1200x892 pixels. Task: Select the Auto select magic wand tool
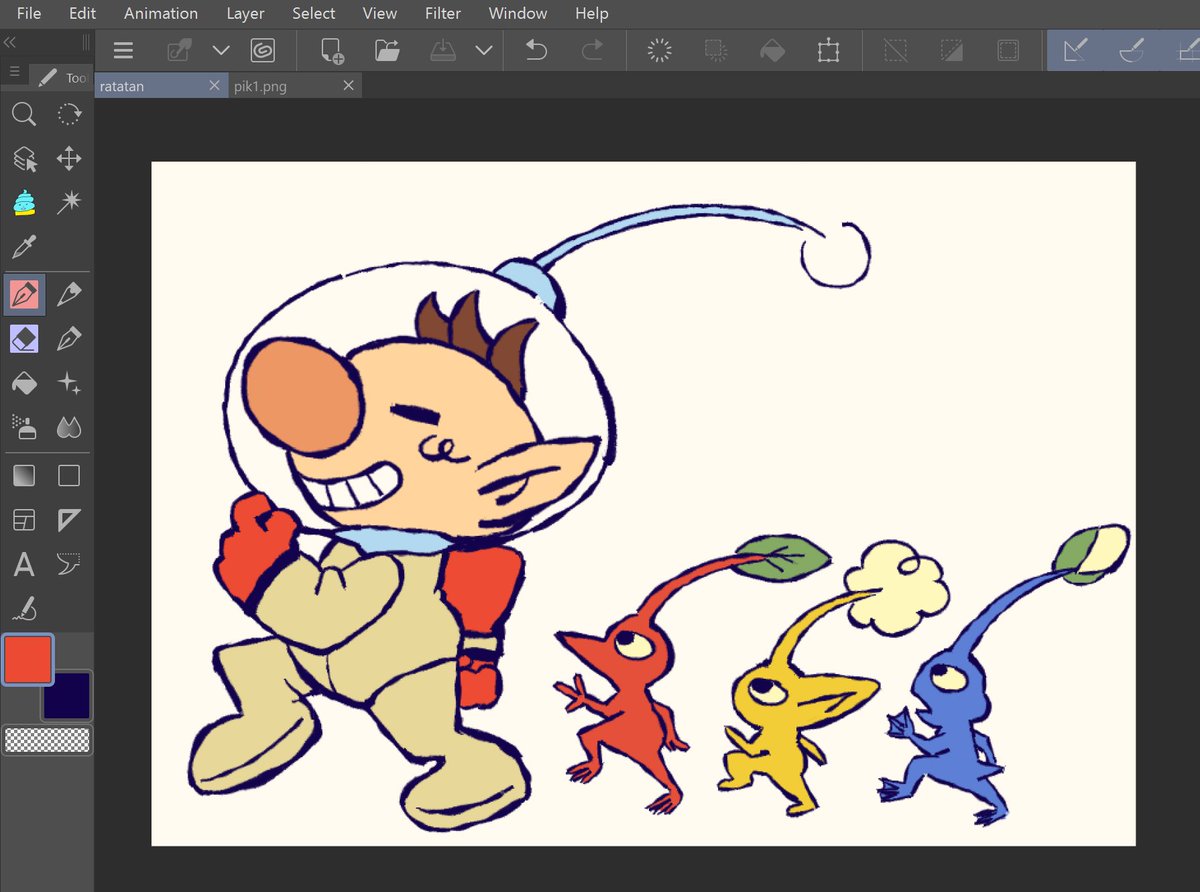tap(69, 202)
